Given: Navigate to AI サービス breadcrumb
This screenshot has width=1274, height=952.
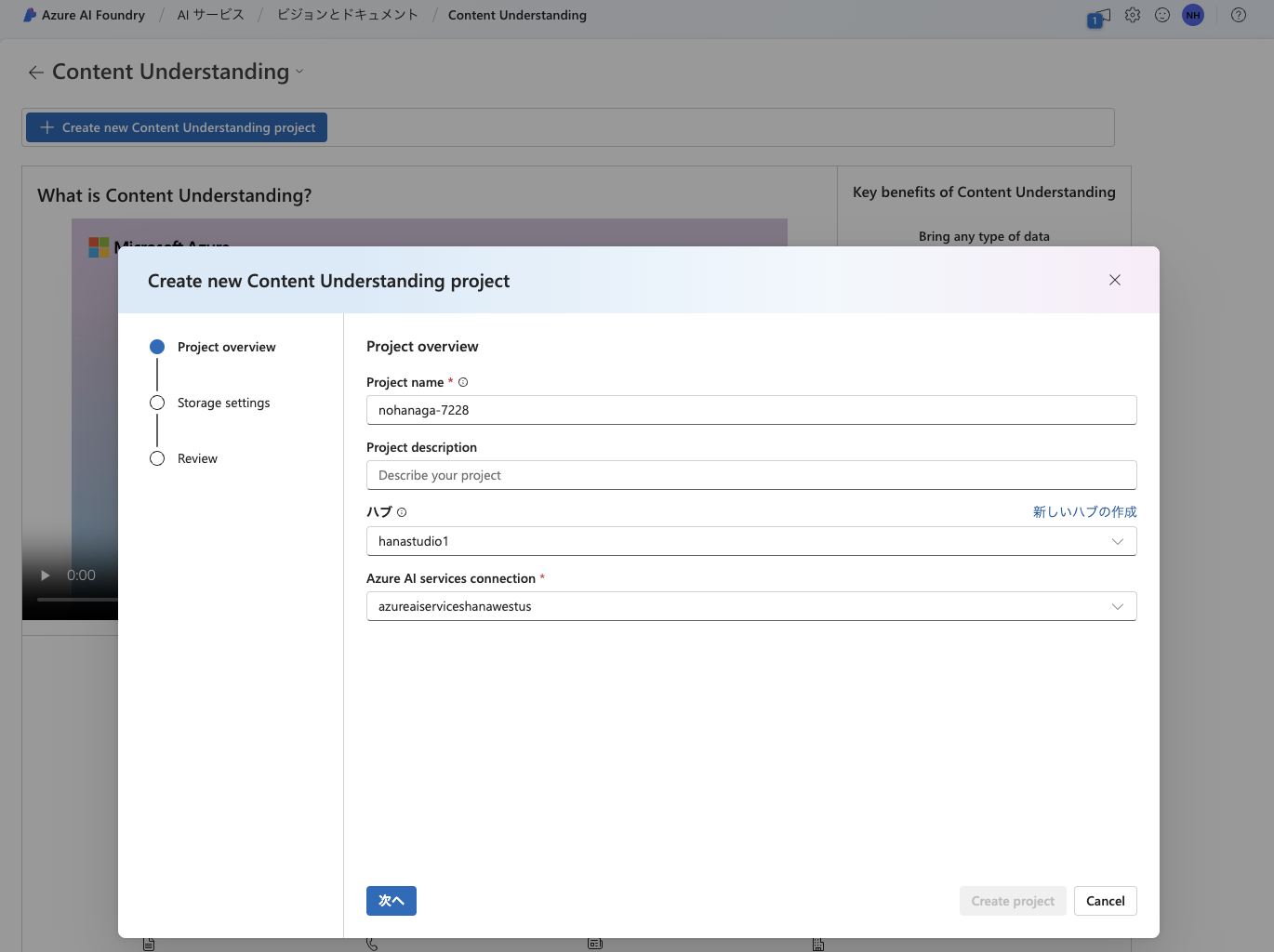Looking at the screenshot, I should click(209, 15).
